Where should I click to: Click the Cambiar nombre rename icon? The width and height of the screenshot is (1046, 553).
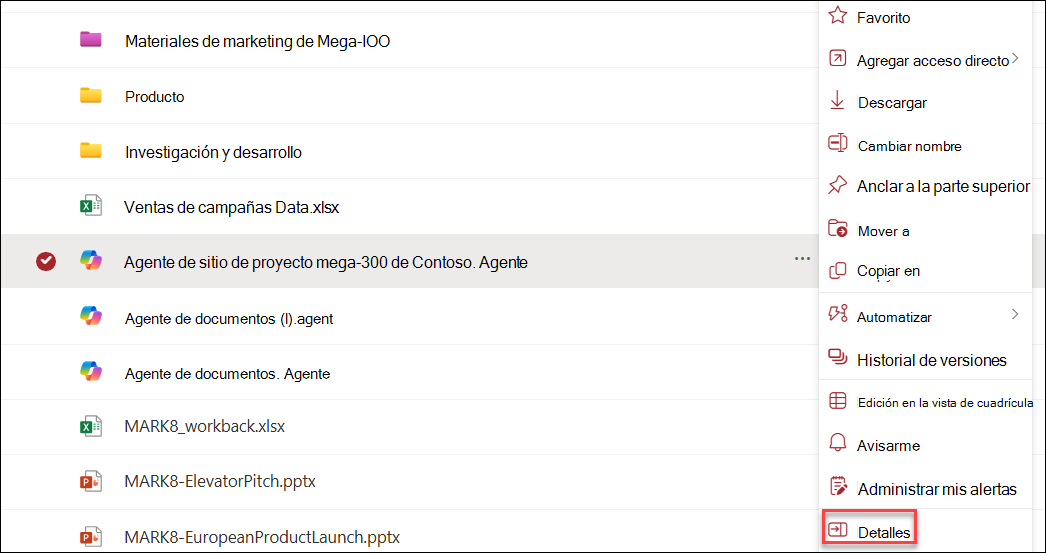click(x=838, y=144)
